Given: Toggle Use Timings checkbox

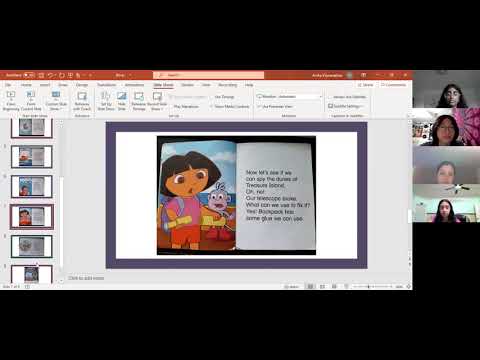Looking at the screenshot, I should coord(222,97).
